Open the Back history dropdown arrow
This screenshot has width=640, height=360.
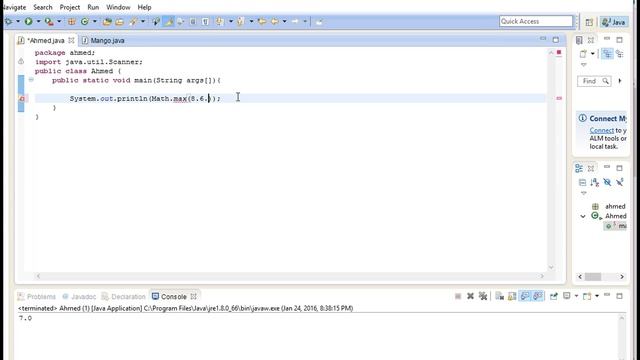(284, 22)
